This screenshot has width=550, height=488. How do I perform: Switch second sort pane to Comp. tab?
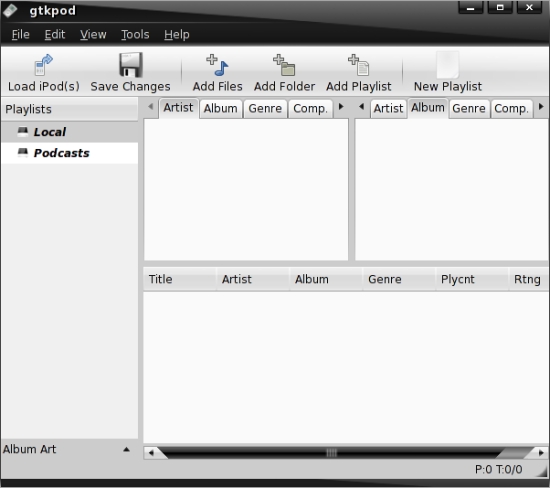[x=511, y=108]
